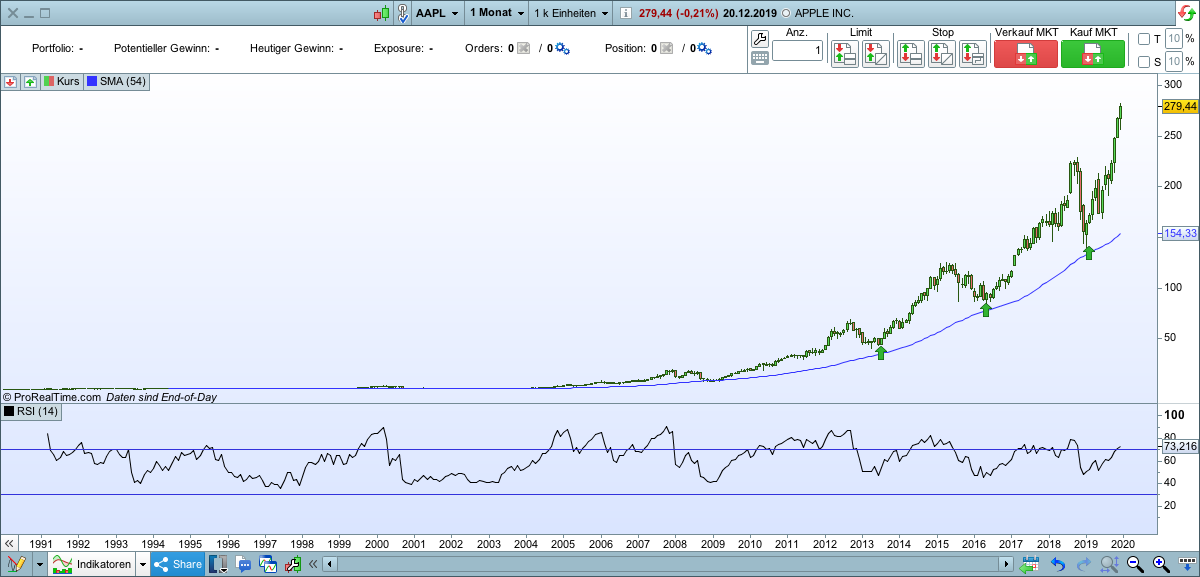Image resolution: width=1200 pixels, height=577 pixels.
Task: Click the zoom in magnifier
Action: click(x=1162, y=564)
